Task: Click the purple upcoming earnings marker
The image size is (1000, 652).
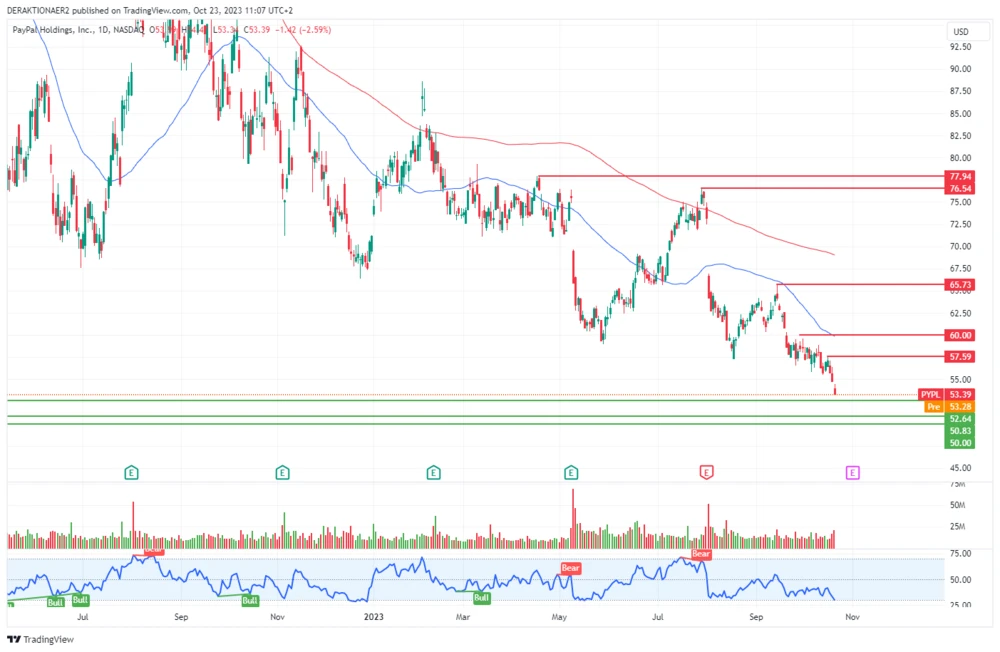Action: pyautogui.click(x=853, y=471)
